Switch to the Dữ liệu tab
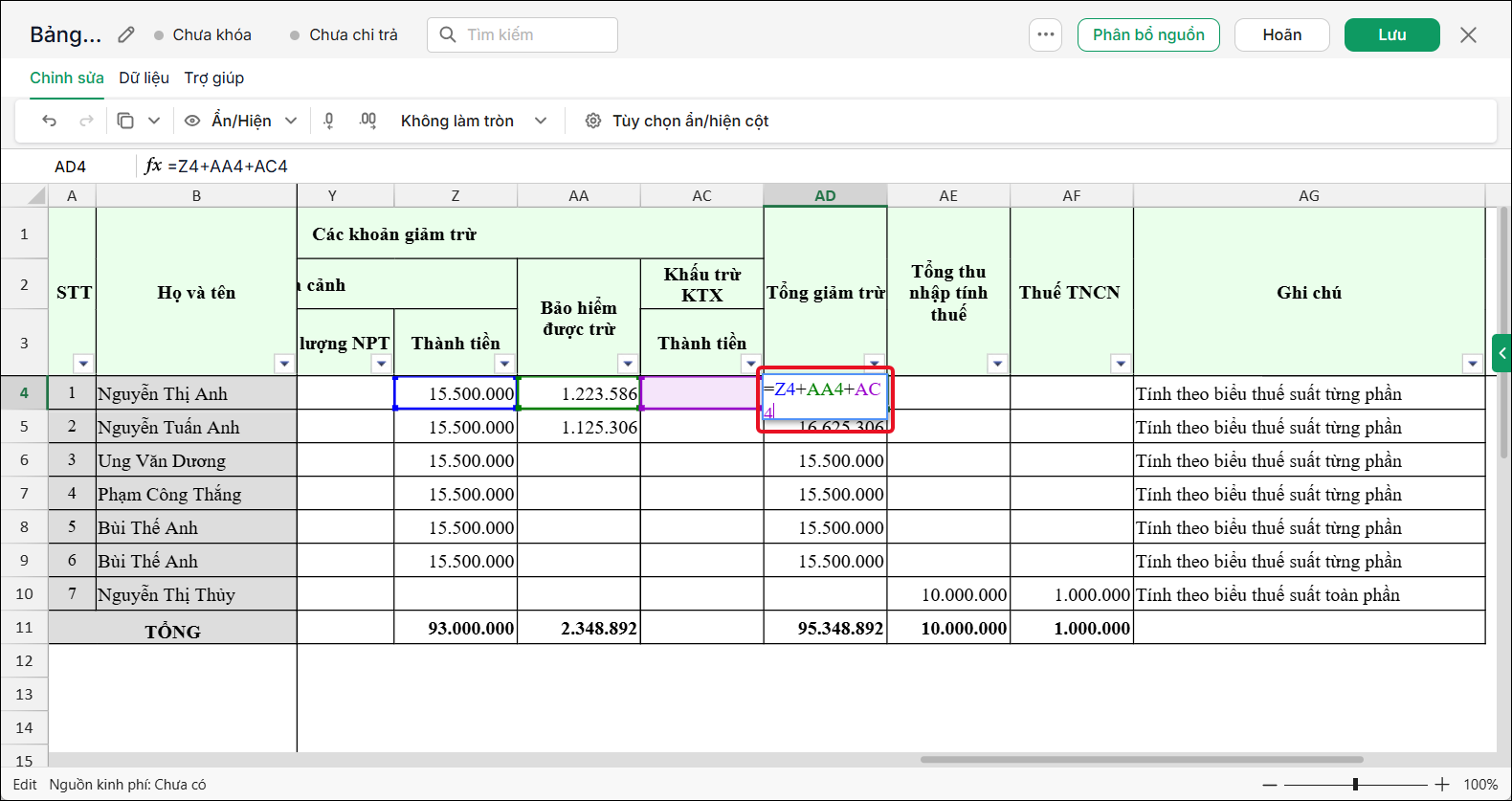Screen dimensions: 1512x801 [x=144, y=78]
